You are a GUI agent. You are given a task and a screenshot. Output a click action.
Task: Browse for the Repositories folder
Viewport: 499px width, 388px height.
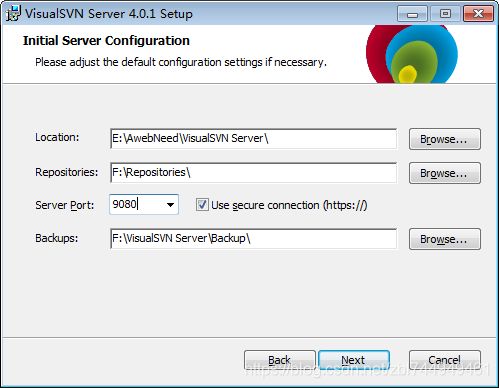[445, 173]
